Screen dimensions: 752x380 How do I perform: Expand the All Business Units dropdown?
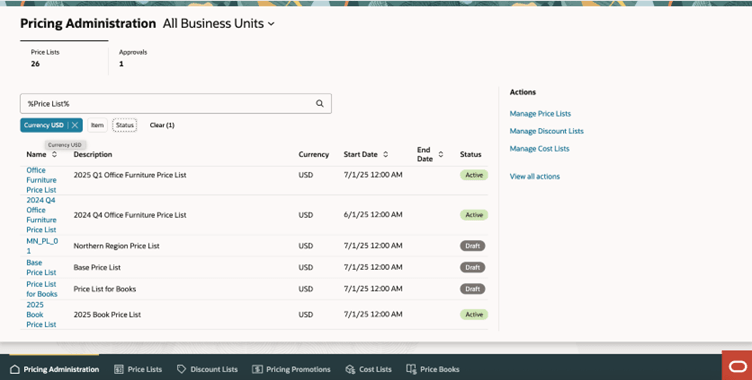(271, 24)
